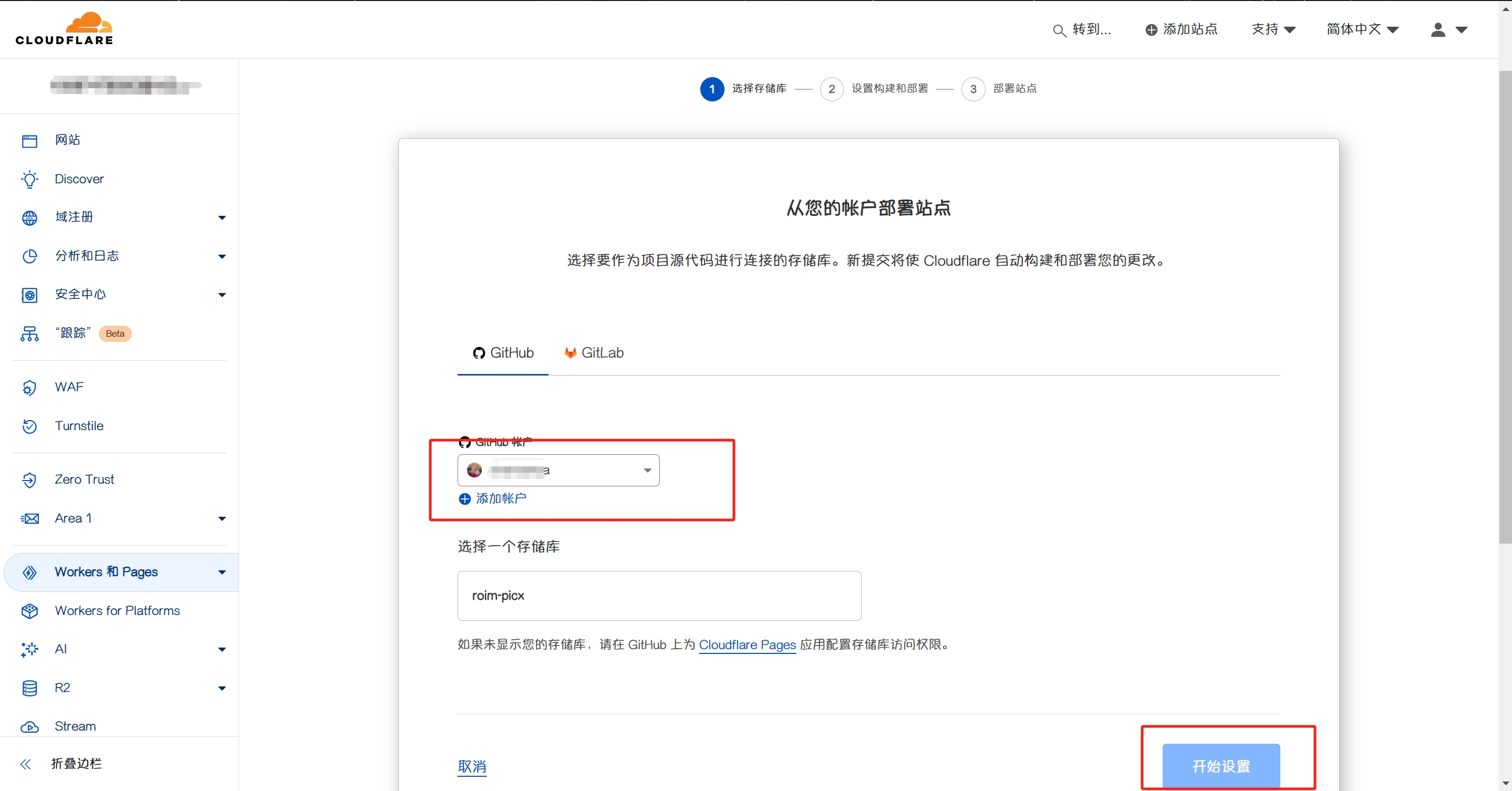Click the Cloudflare logo
Screen dimensions: 1512x791
click(x=64, y=29)
